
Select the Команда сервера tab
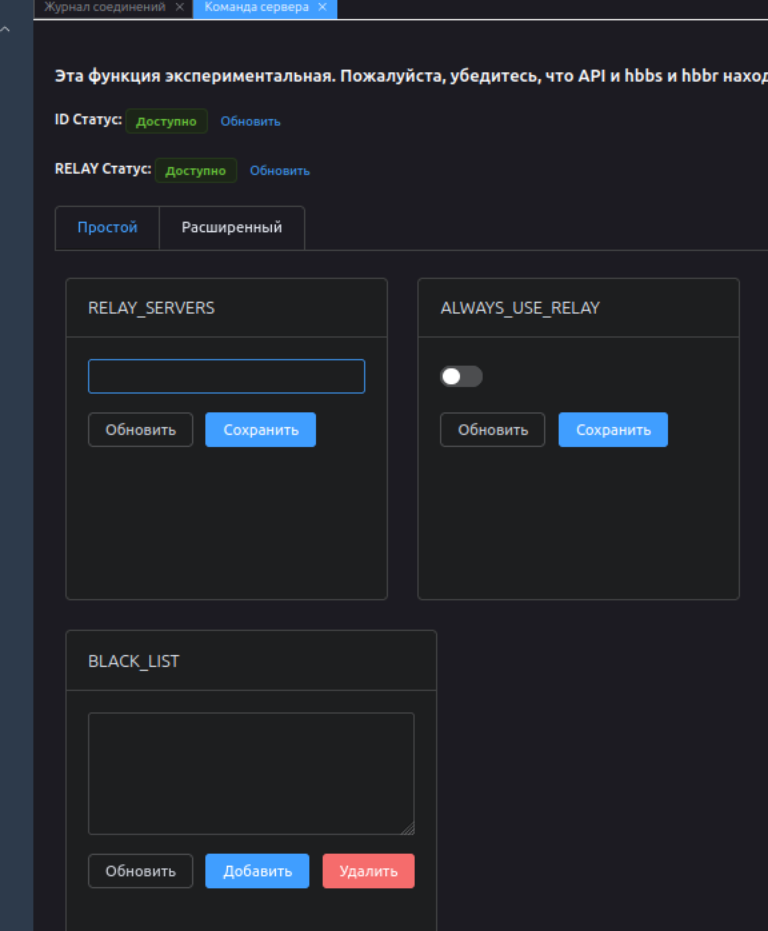coord(256,7)
